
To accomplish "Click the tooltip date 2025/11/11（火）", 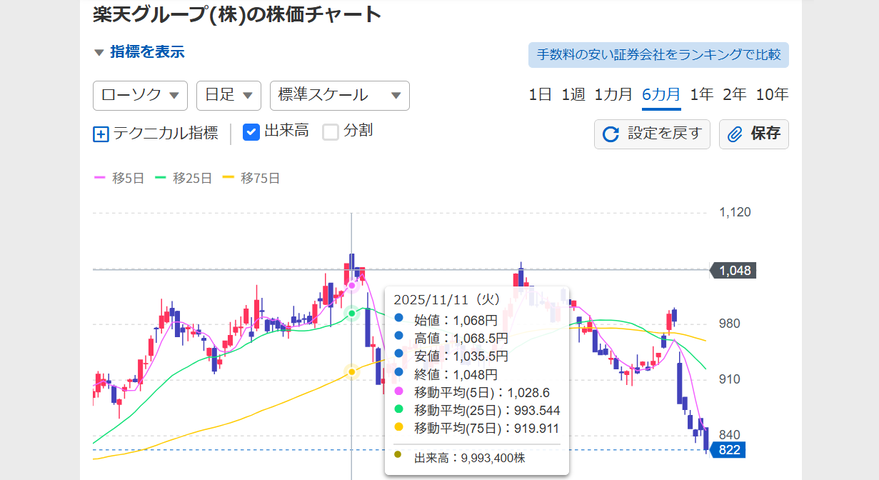I will click(x=446, y=300).
